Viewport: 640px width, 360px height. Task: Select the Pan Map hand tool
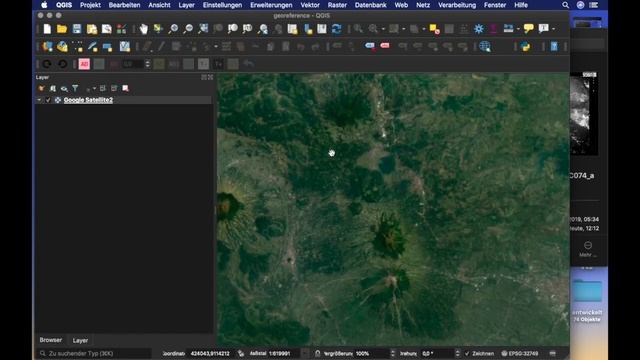143,29
